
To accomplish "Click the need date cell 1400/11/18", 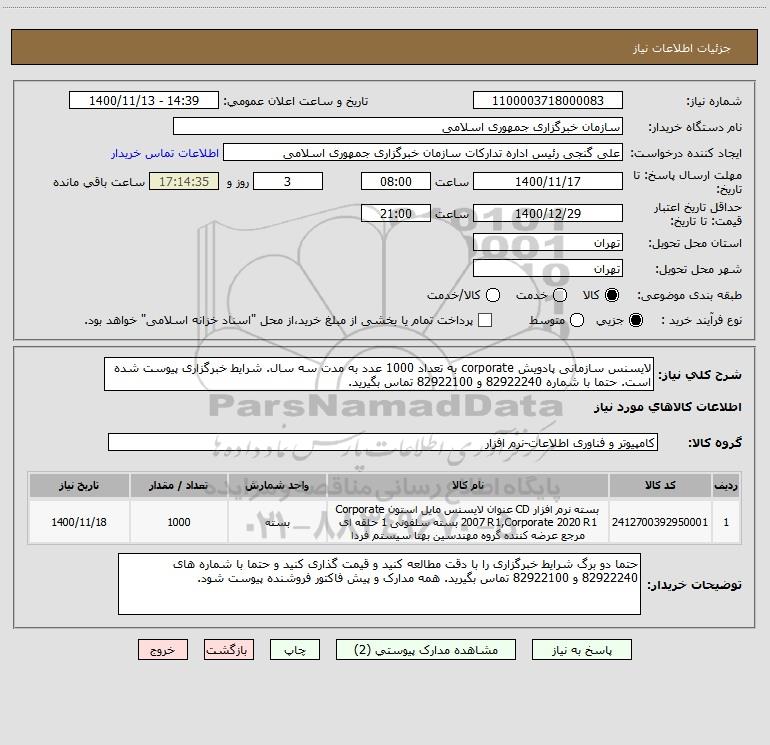I will (79, 522).
